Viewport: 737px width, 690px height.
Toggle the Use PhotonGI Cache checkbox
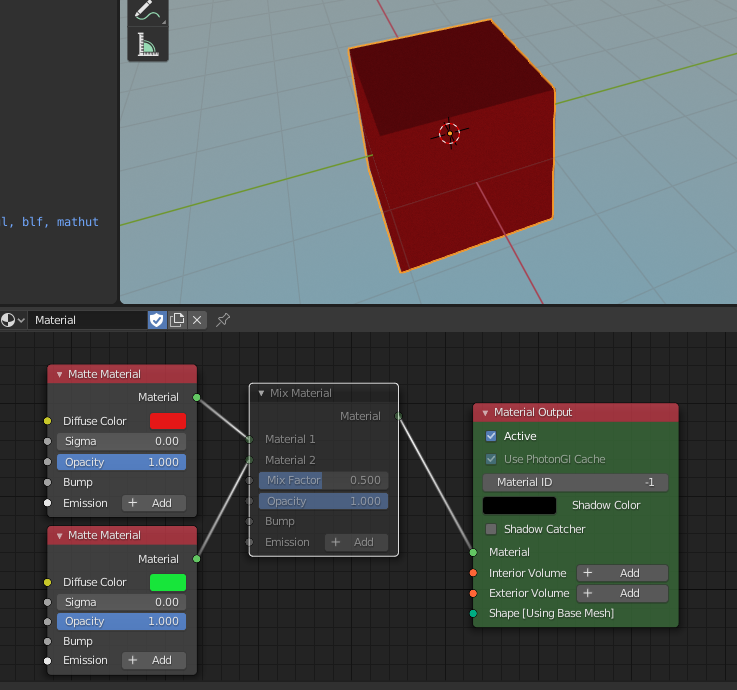click(491, 459)
